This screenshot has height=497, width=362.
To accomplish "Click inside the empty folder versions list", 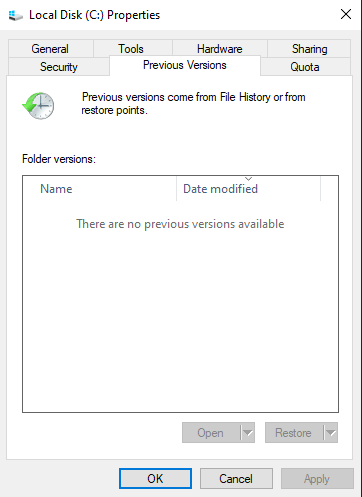I will pyautogui.click(x=180, y=307).
